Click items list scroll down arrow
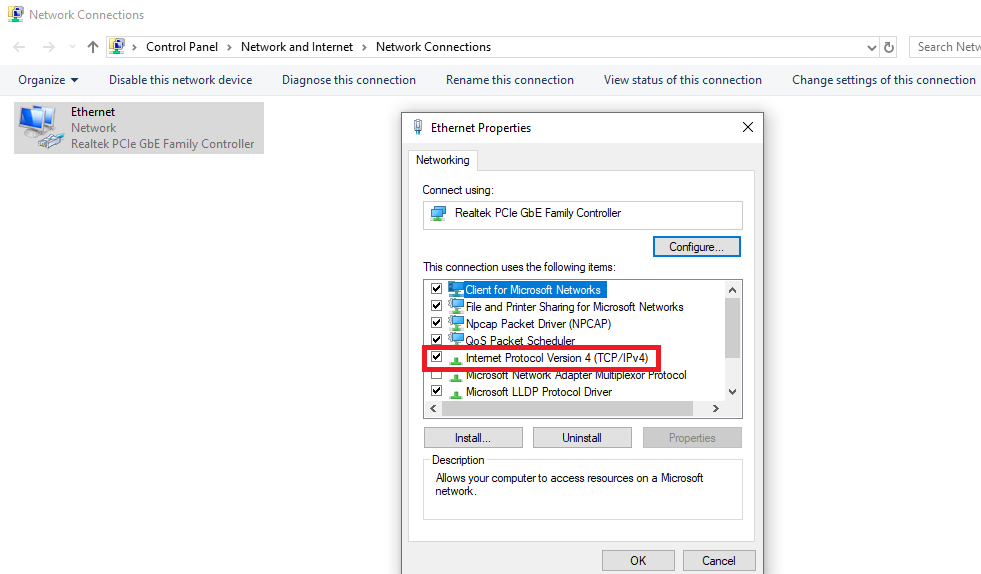The image size is (981, 574). click(733, 392)
